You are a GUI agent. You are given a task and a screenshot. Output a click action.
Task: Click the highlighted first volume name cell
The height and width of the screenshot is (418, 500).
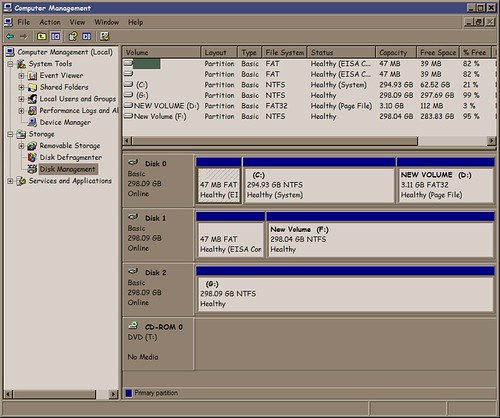pos(146,64)
